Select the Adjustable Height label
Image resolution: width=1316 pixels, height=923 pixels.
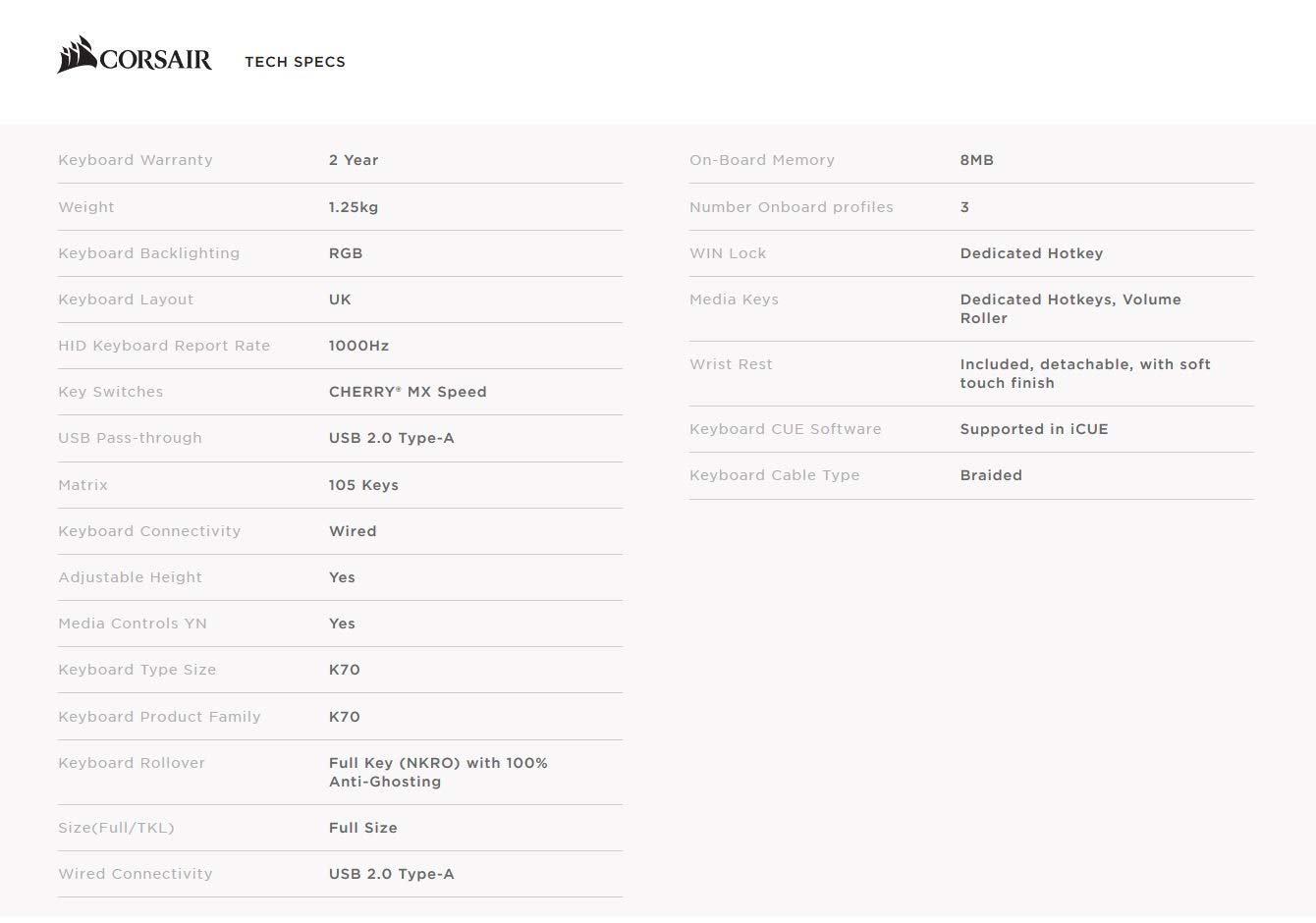[x=131, y=577]
